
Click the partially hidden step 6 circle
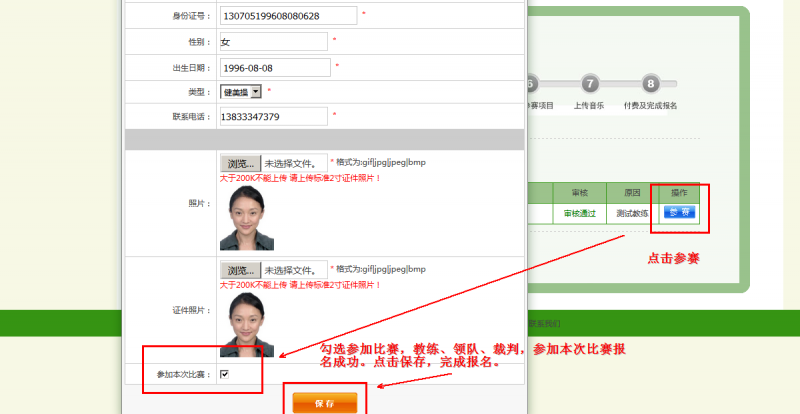pos(532,84)
